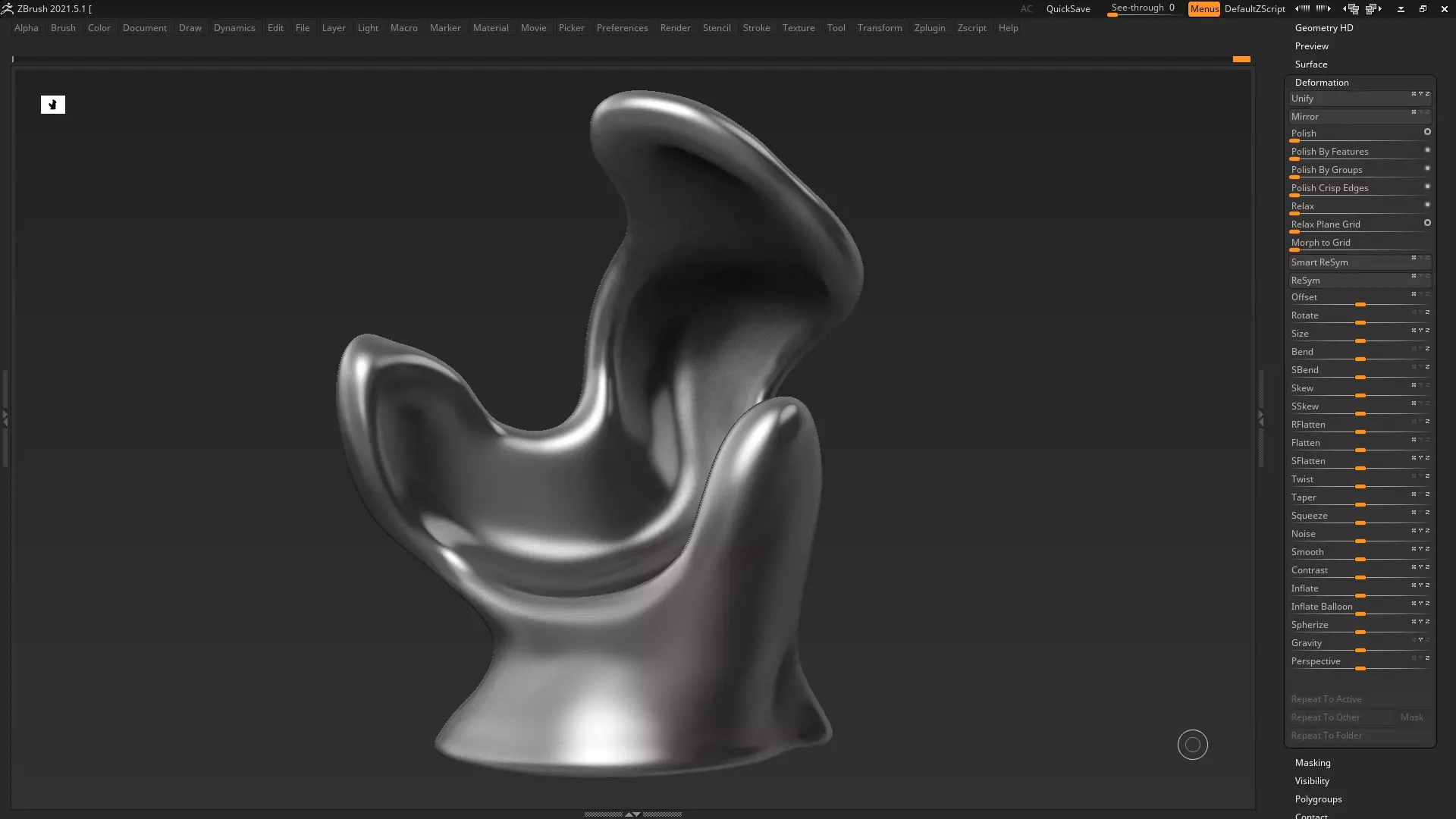Expand the Masking subpalette

pyautogui.click(x=1312, y=763)
